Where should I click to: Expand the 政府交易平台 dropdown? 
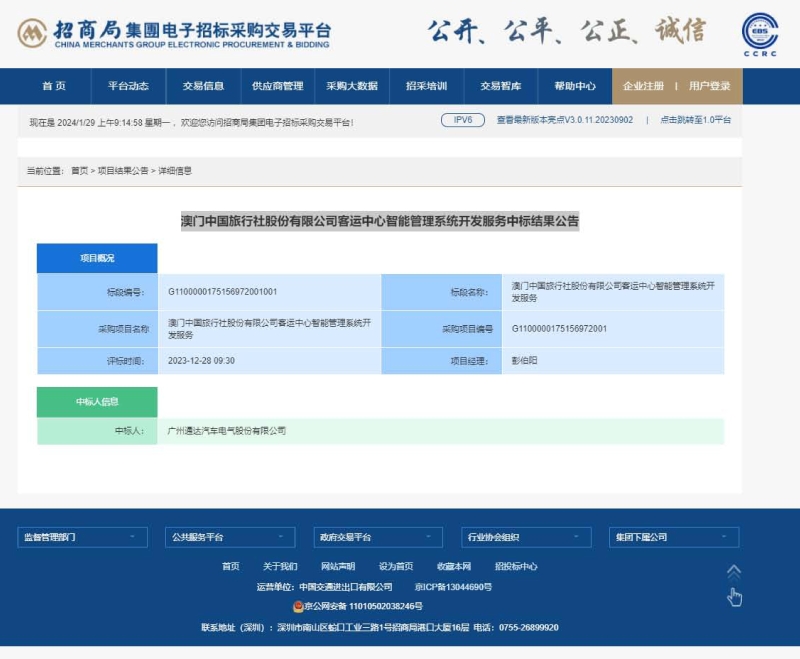tap(378, 537)
